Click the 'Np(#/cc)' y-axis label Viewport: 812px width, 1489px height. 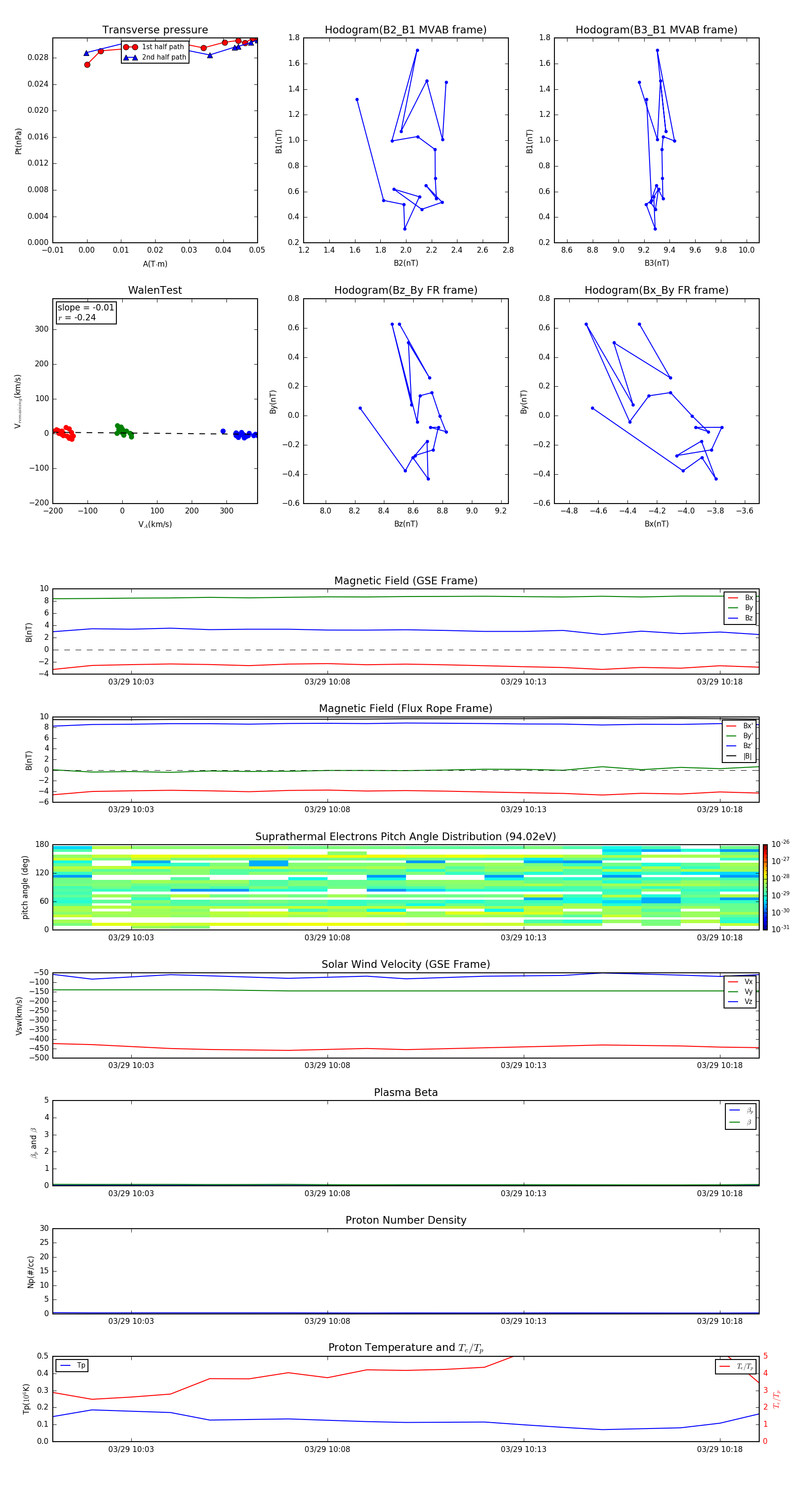coord(31,1271)
